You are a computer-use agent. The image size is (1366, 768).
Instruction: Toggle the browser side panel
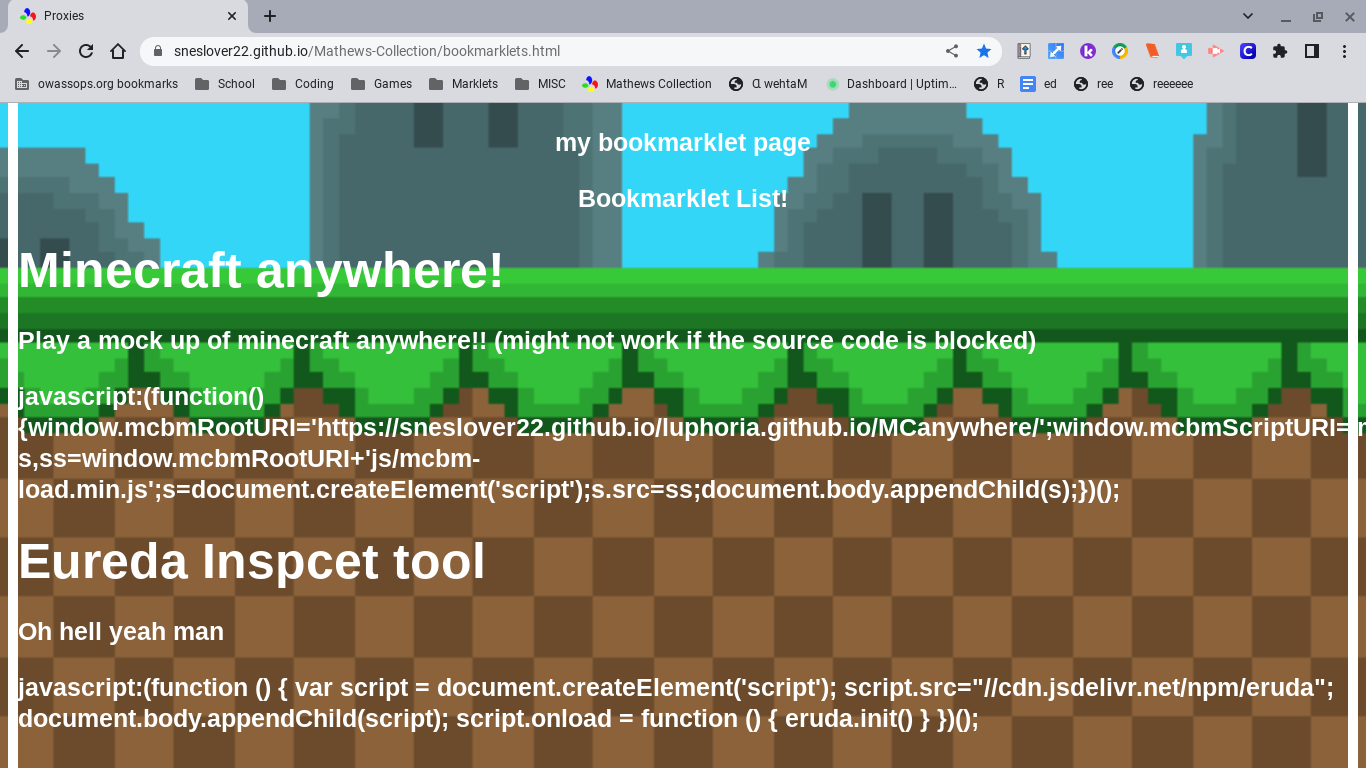tap(1312, 51)
